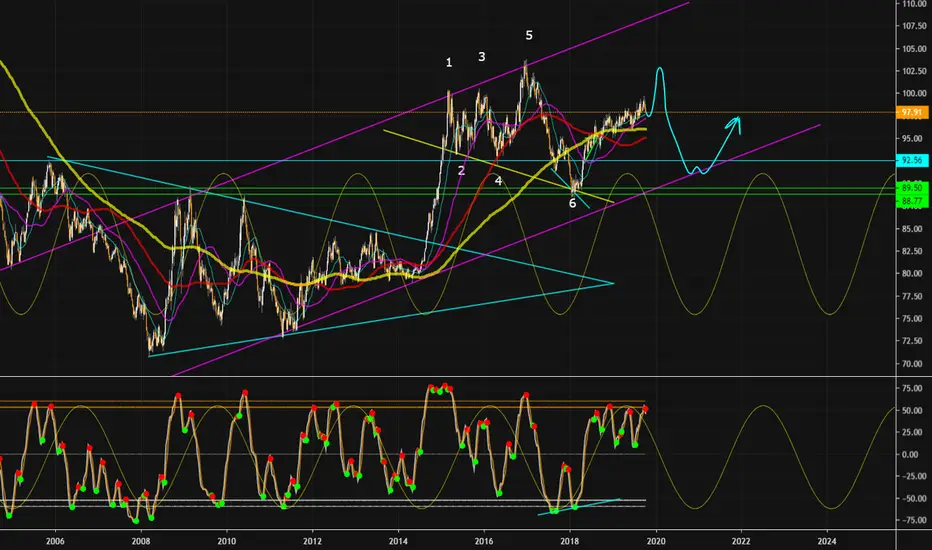This screenshot has height=550, width=932.
Task: Click the 2014 label on time axis
Action: click(x=398, y=541)
